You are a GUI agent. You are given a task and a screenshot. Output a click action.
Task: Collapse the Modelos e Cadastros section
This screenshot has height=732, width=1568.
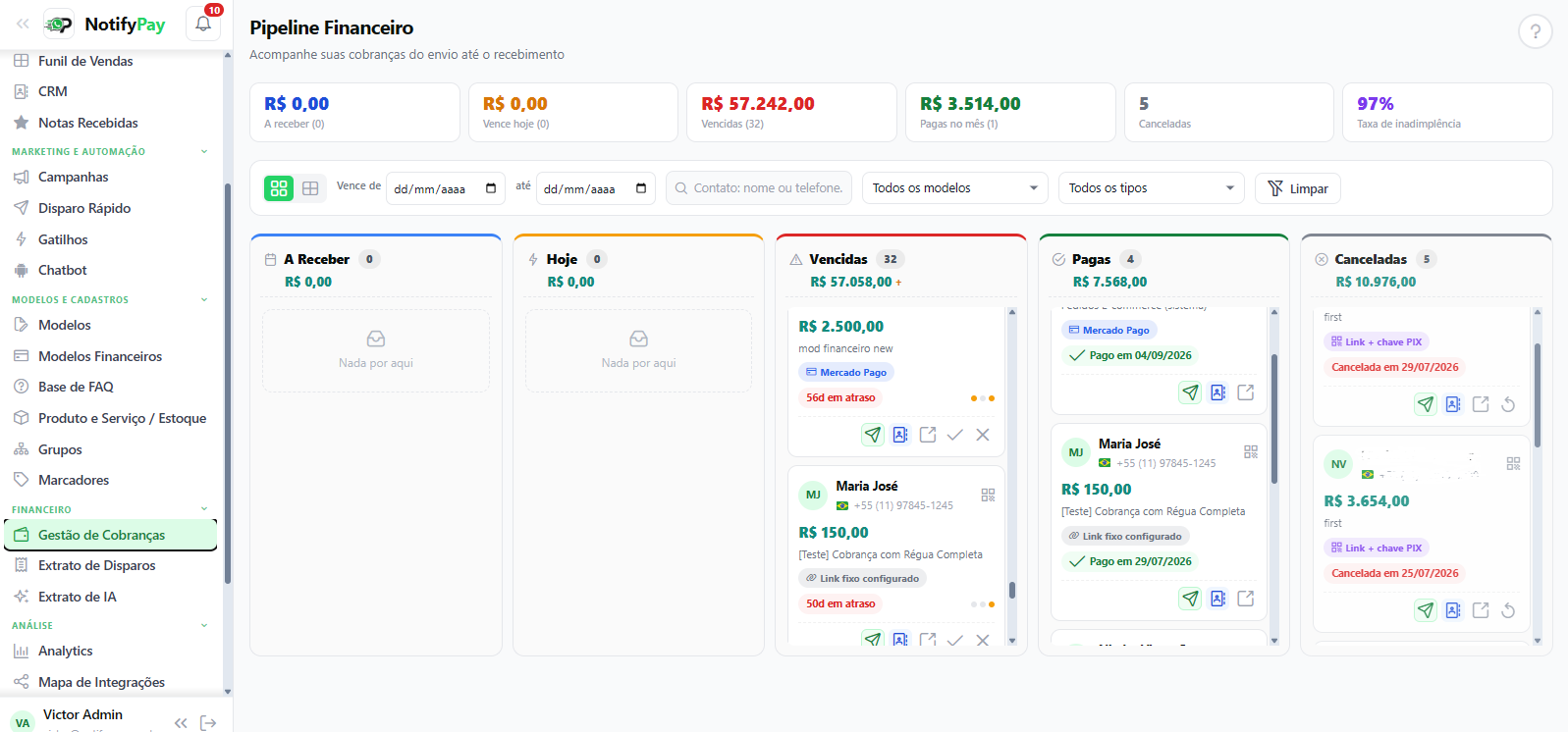tap(204, 300)
